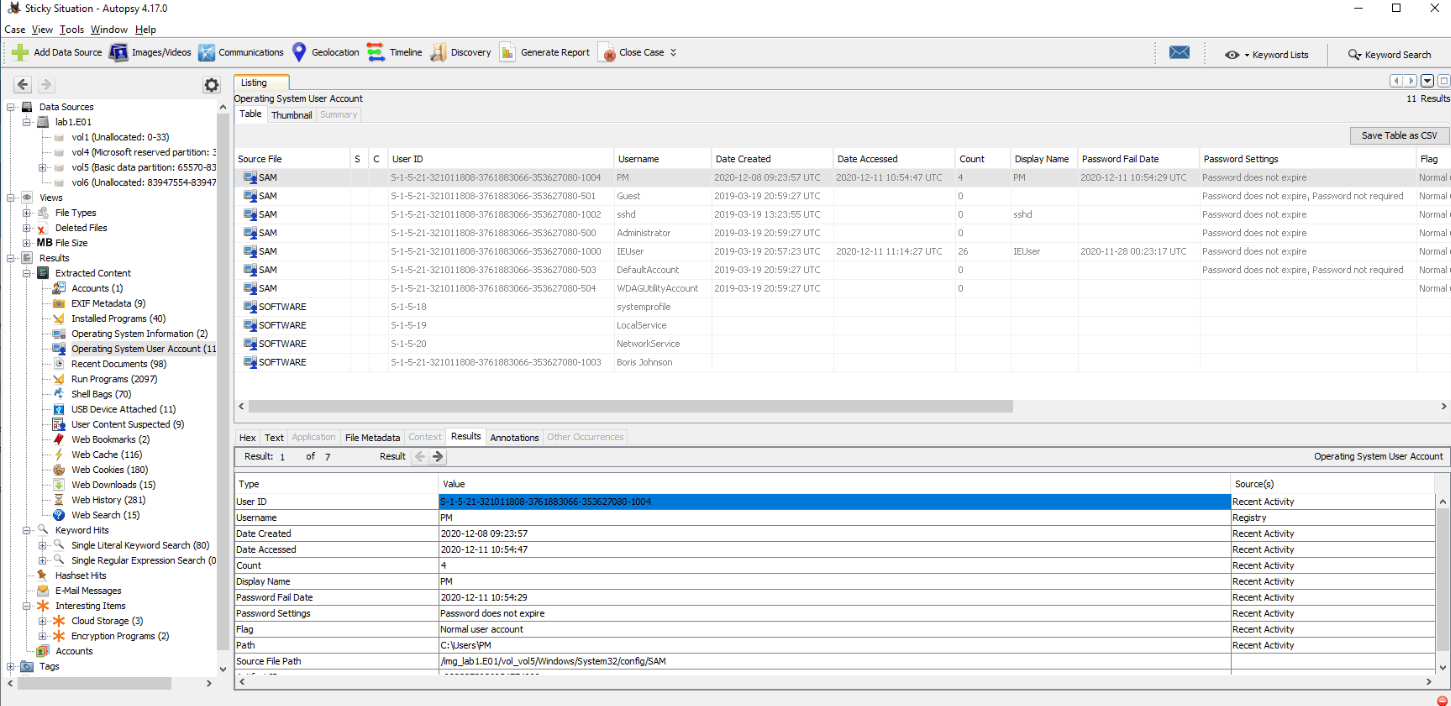Open the Communications visualization tool

tap(241, 52)
